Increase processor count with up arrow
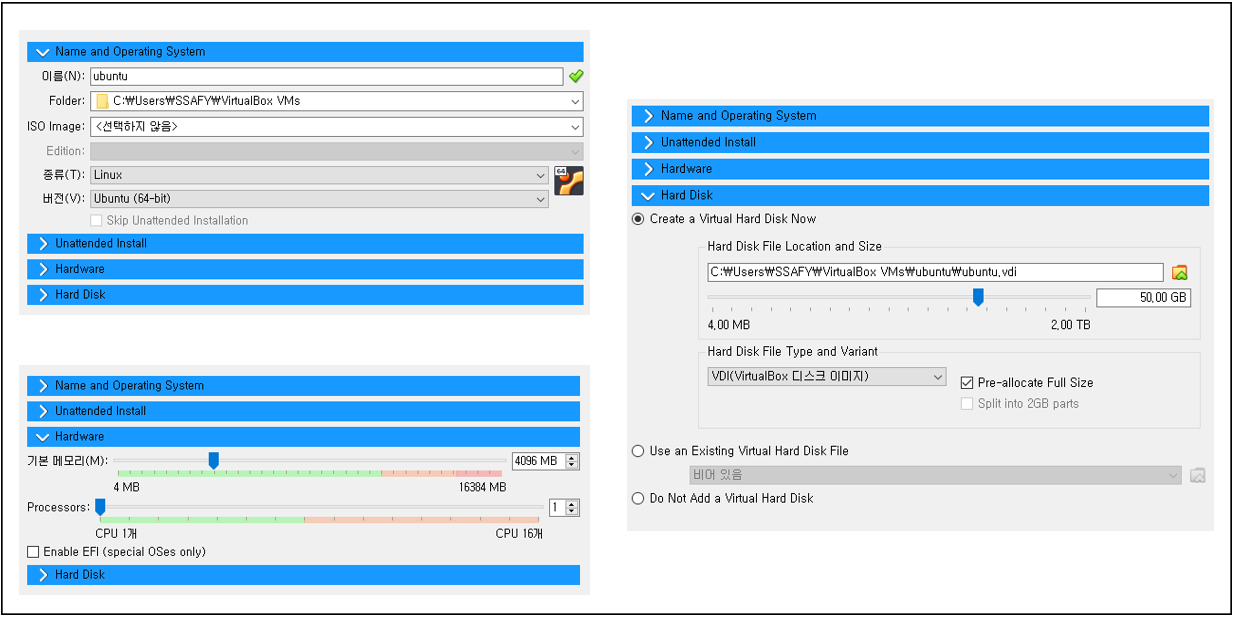 [x=572, y=504]
